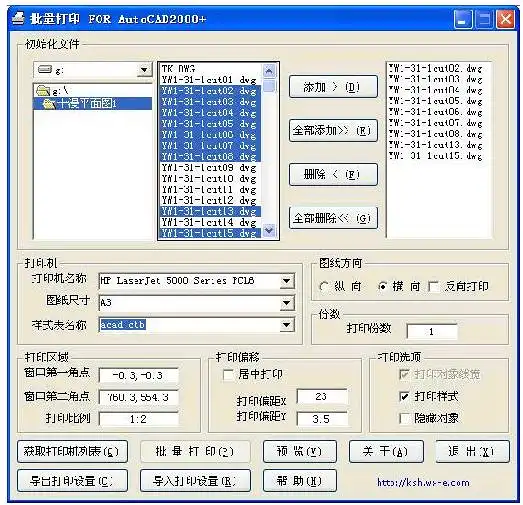Click 关于(A) about button
This screenshot has width=523, height=505.
[386, 452]
